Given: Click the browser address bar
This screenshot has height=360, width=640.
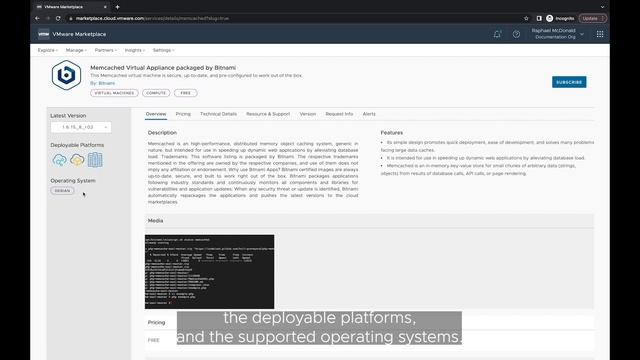Looking at the screenshot, I should [x=294, y=18].
